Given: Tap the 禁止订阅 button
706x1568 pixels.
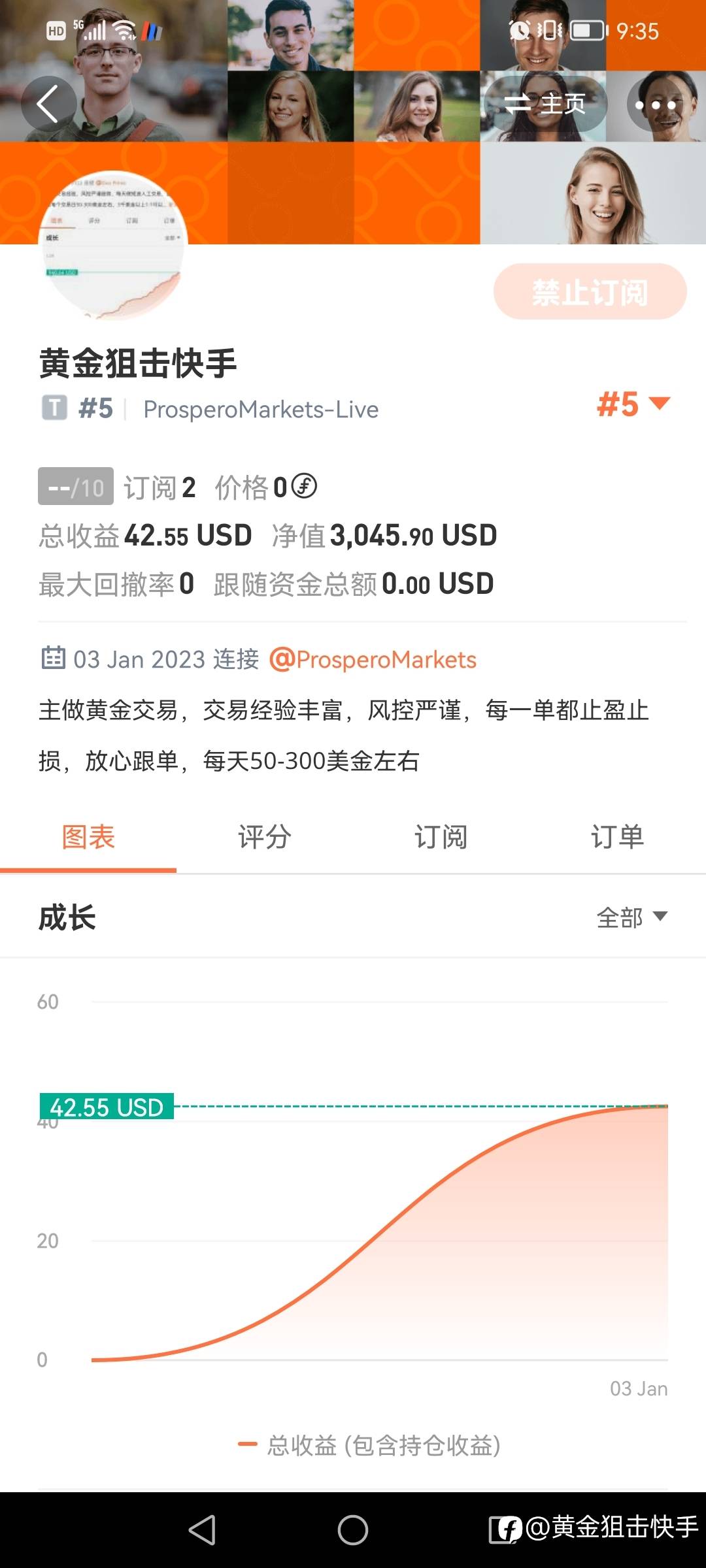Looking at the screenshot, I should (590, 292).
